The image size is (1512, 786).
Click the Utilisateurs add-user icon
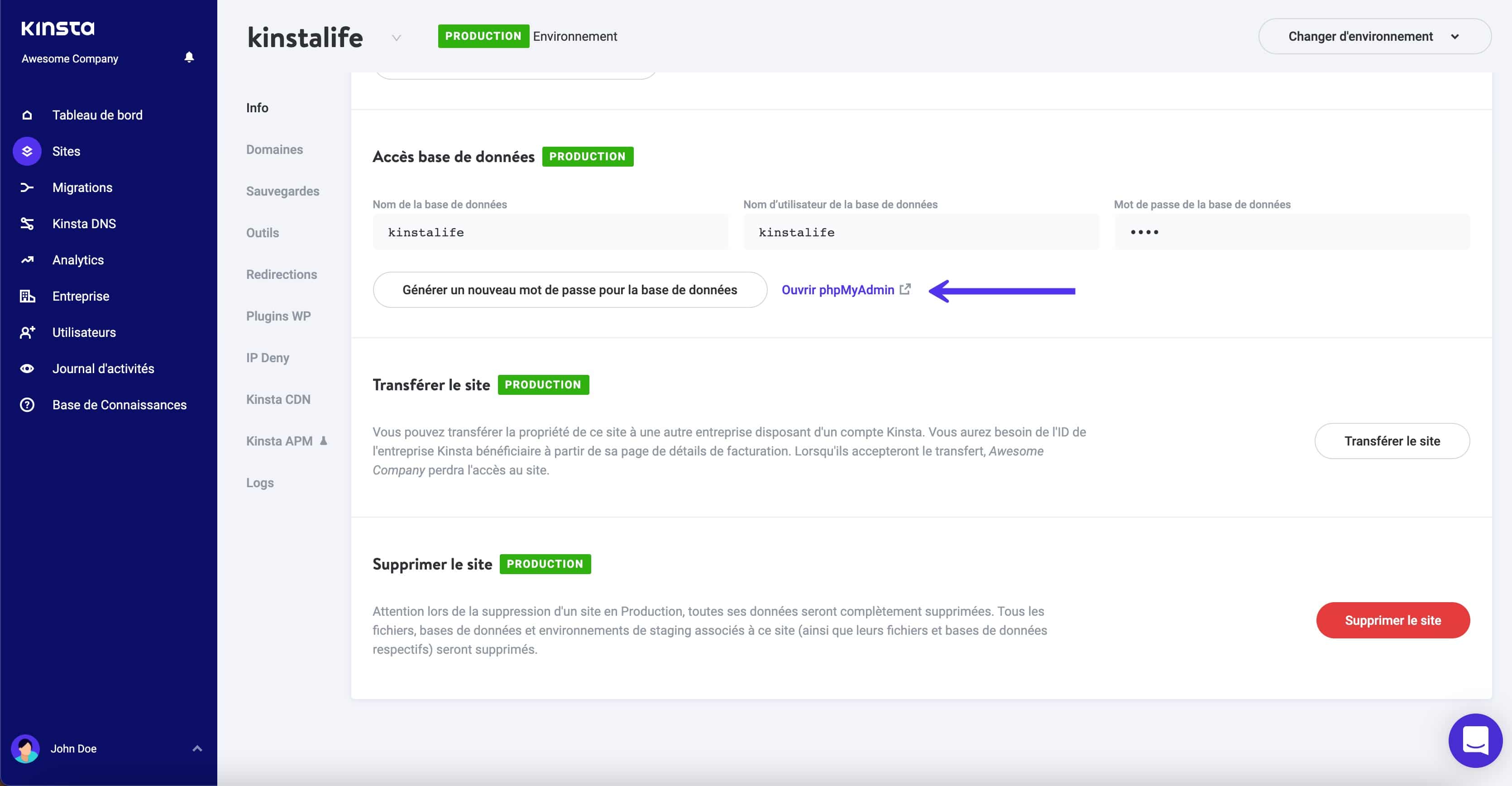coord(27,332)
